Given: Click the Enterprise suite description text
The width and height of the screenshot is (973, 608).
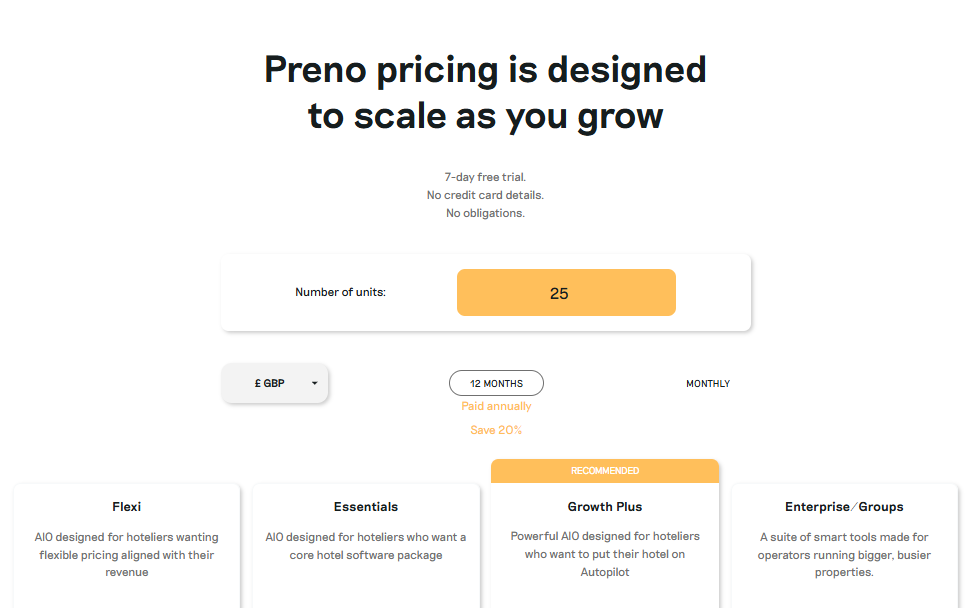Looking at the screenshot, I should pos(844,555).
